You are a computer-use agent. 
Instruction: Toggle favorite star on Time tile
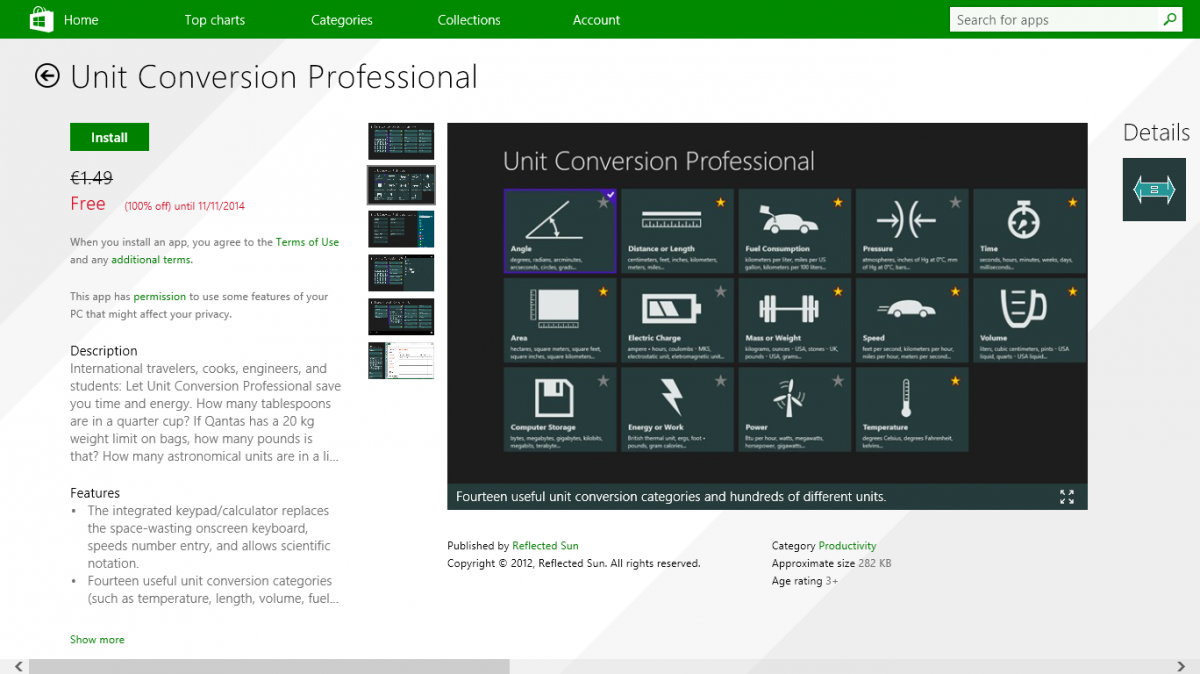tap(1073, 202)
